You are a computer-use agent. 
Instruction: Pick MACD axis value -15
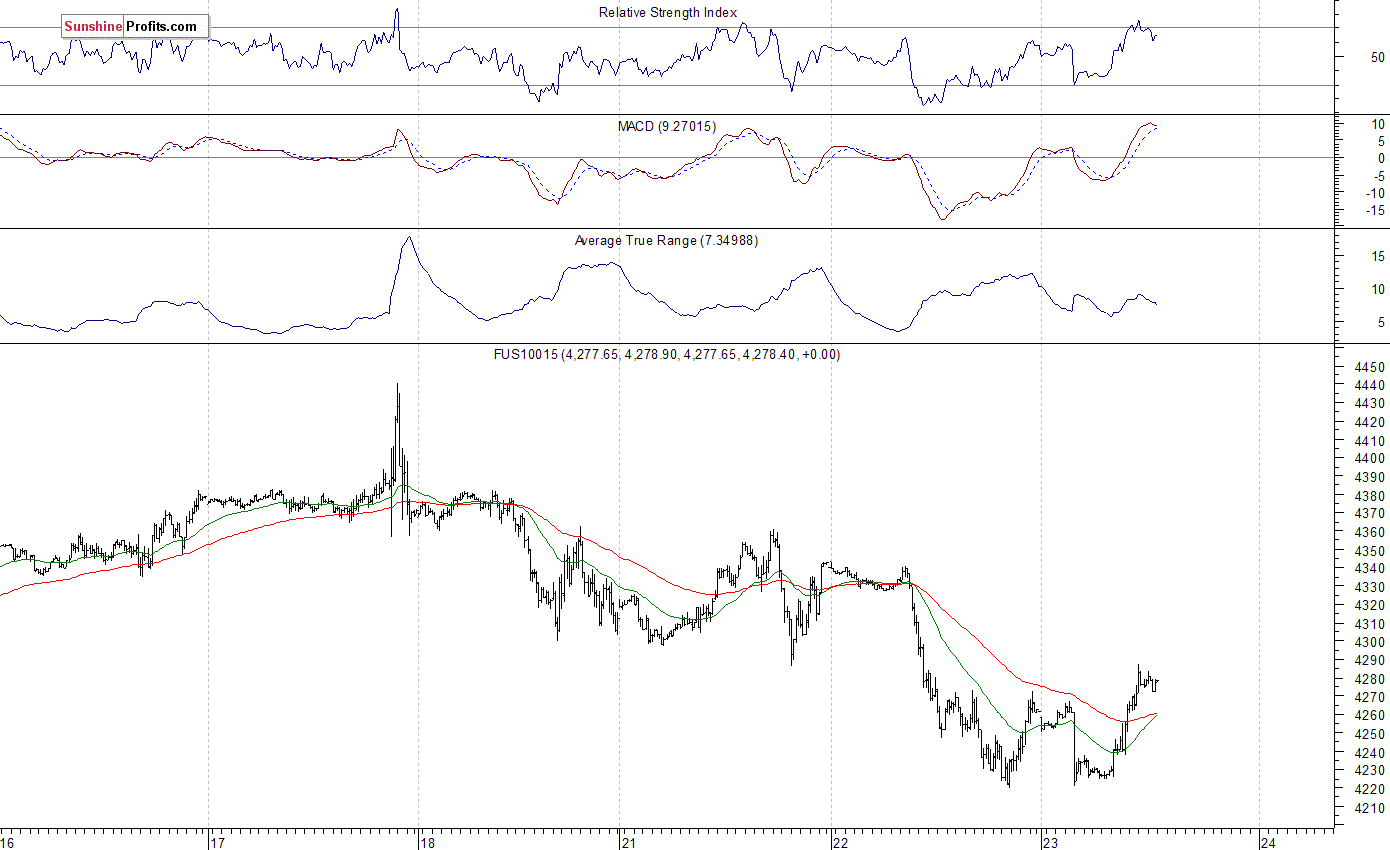point(1373,210)
